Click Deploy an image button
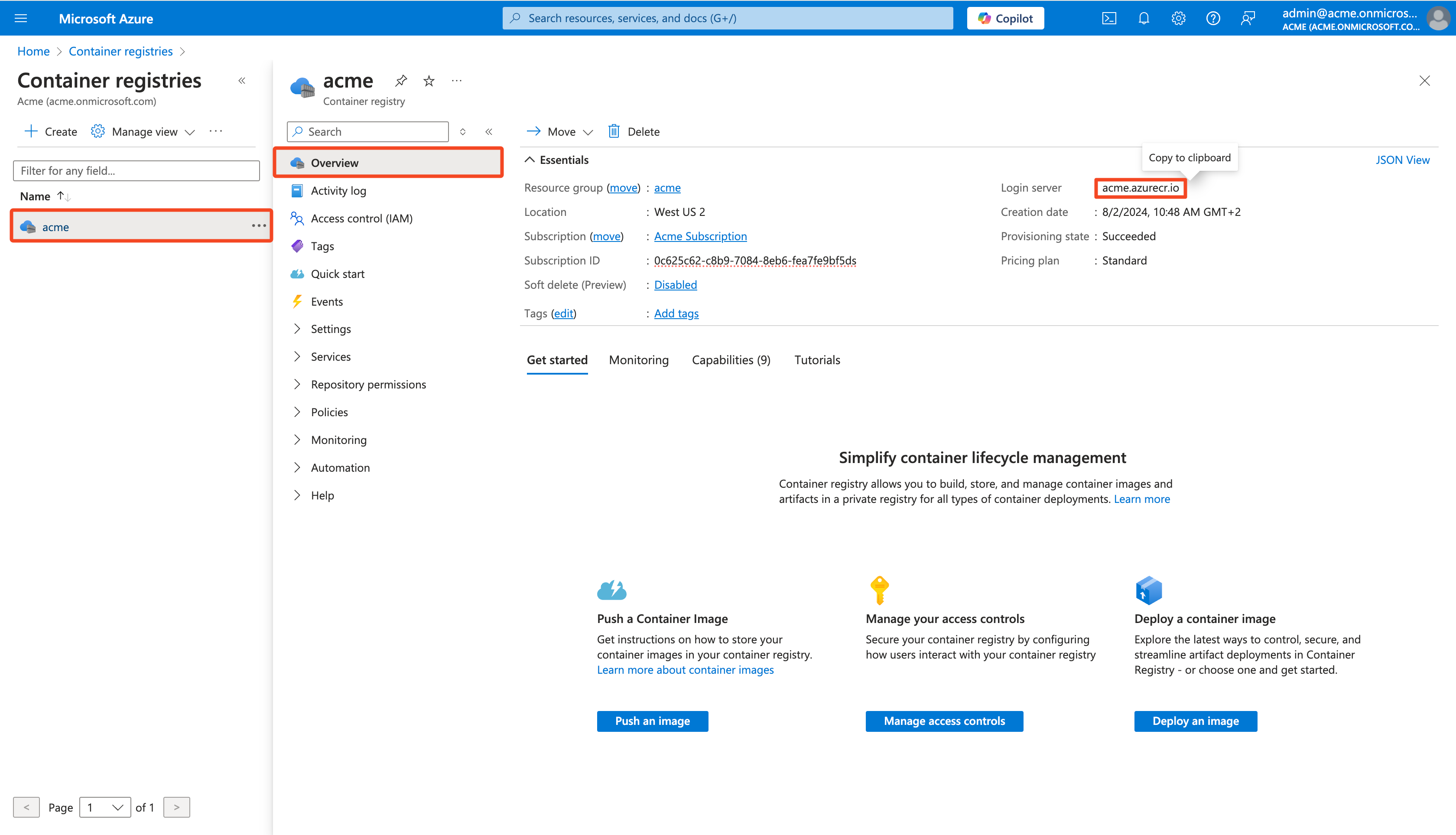 1196,721
